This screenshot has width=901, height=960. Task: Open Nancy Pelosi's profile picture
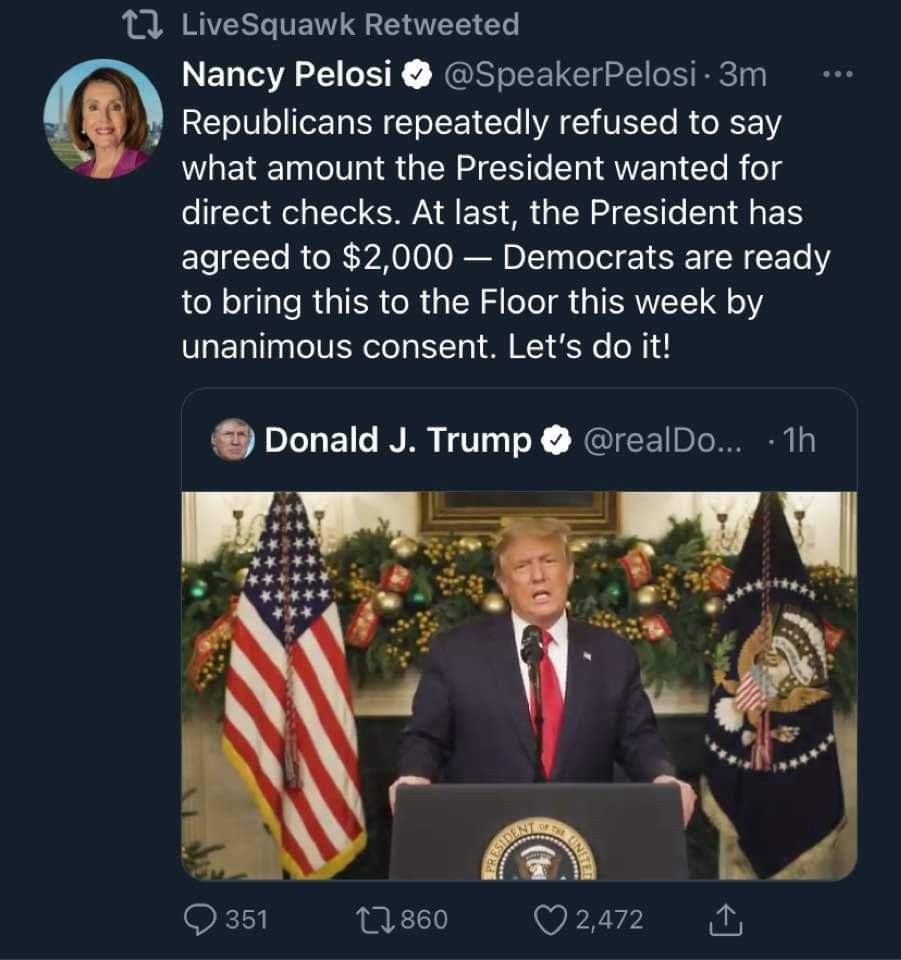[x=103, y=119]
